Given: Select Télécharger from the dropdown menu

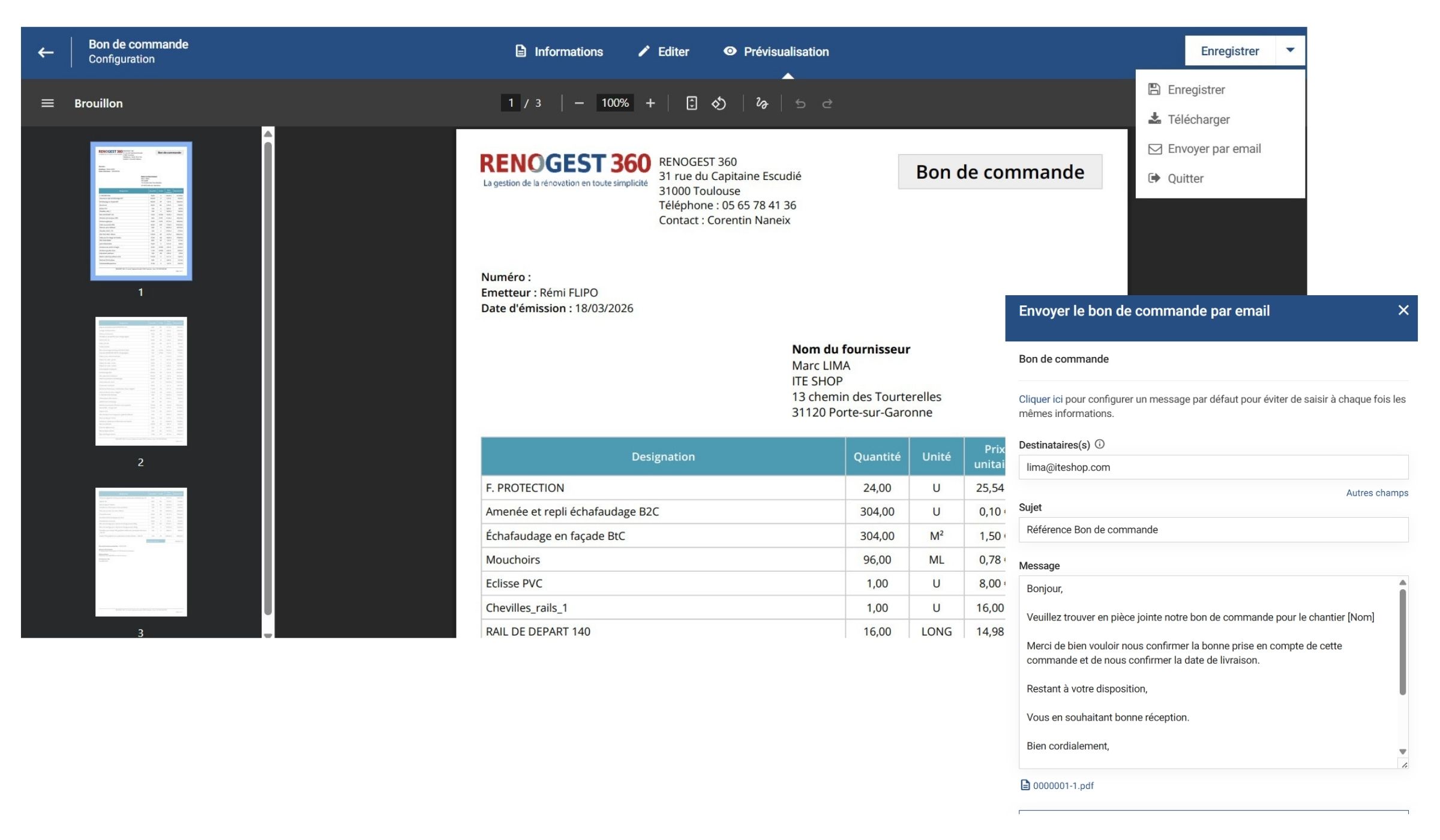Looking at the screenshot, I should tap(1198, 119).
